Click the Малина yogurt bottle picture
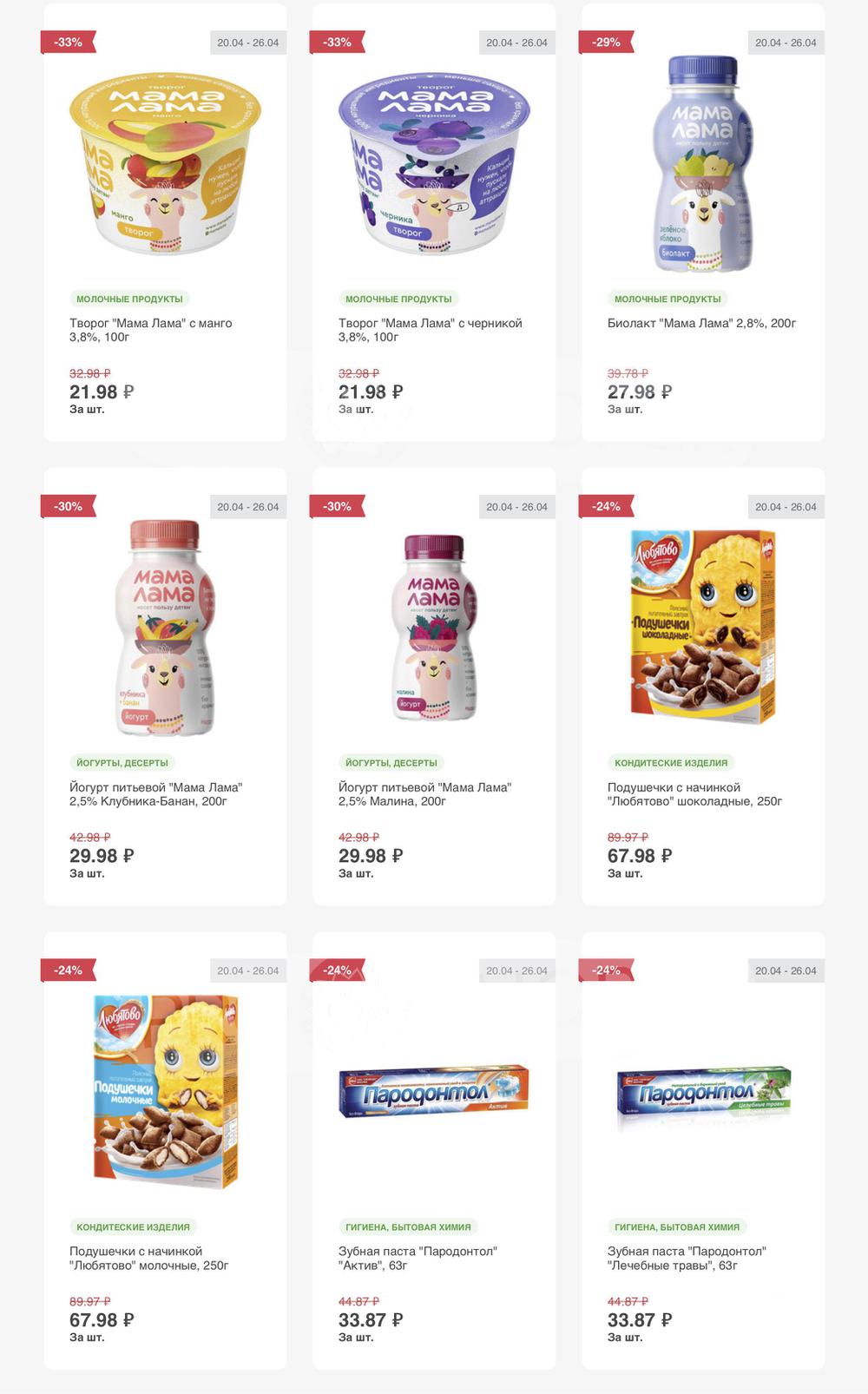 [434, 627]
